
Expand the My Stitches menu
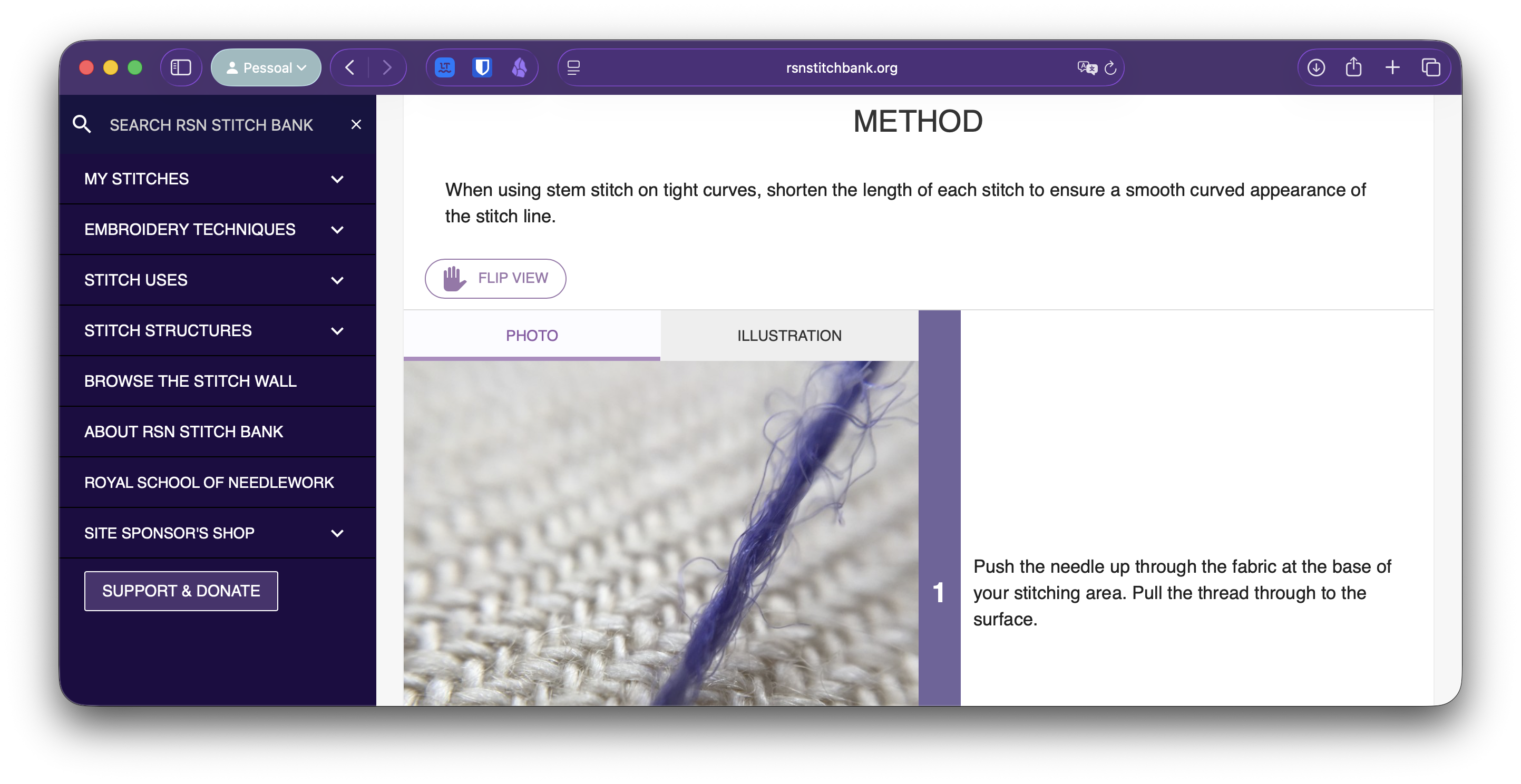click(337, 179)
